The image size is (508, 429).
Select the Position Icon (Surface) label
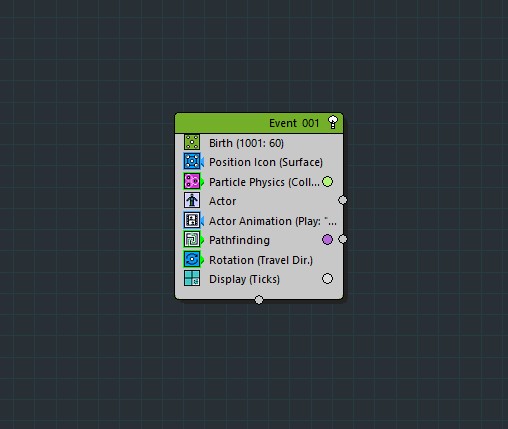pyautogui.click(x=266, y=162)
